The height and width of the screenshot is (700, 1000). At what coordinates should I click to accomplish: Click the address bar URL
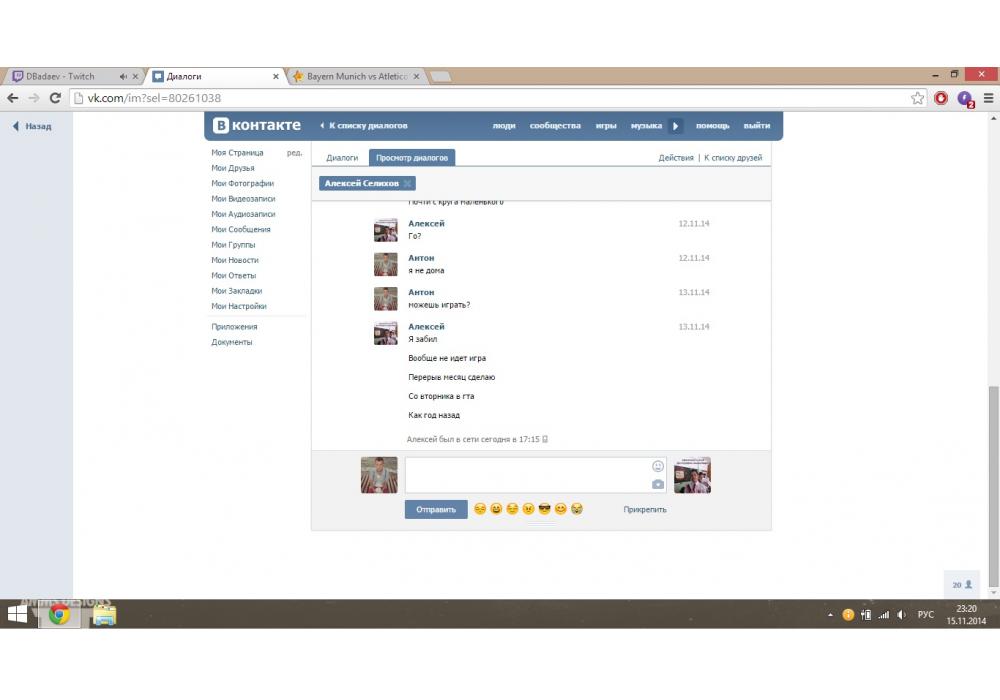coord(154,98)
